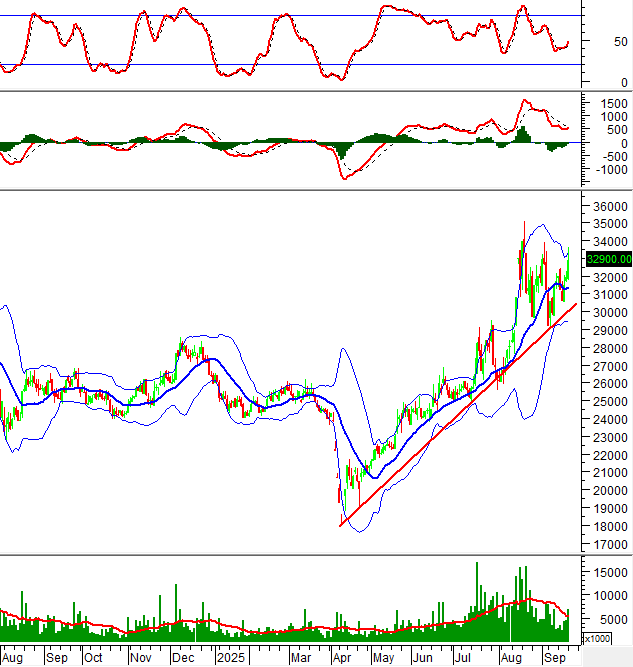Select the 29000 price axis label
The height and width of the screenshot is (667, 633).
coord(610,331)
